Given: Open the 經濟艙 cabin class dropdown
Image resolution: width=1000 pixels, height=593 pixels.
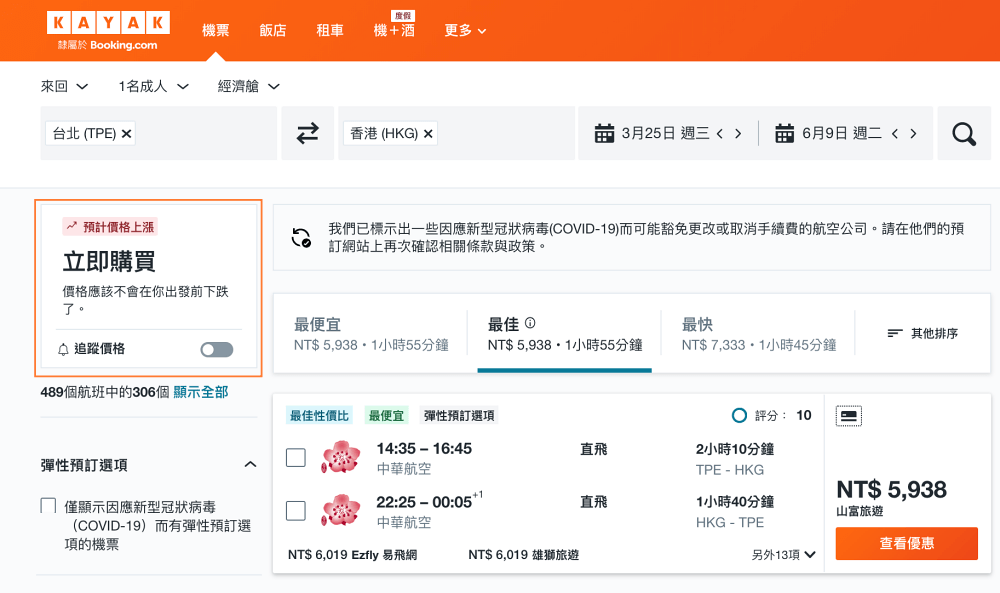Looking at the screenshot, I should [249, 86].
